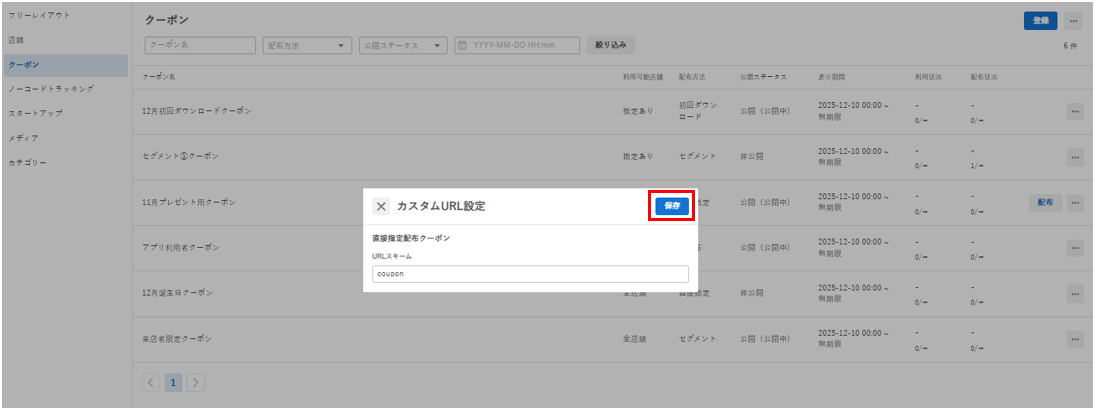Click the 絞り込み button
This screenshot has height=410, width=1095.
(611, 45)
